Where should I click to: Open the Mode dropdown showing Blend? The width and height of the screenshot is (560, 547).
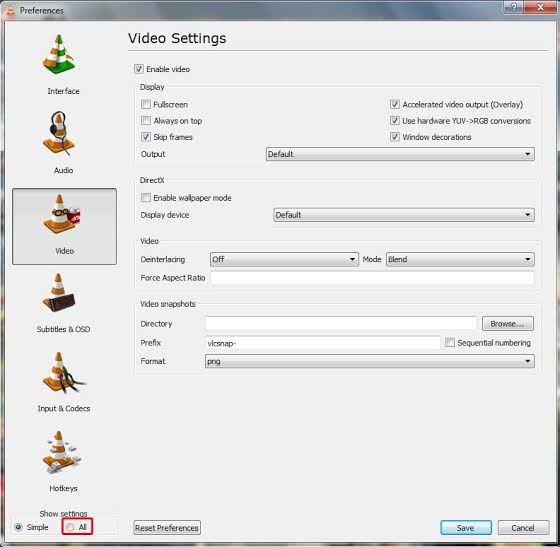(460, 259)
